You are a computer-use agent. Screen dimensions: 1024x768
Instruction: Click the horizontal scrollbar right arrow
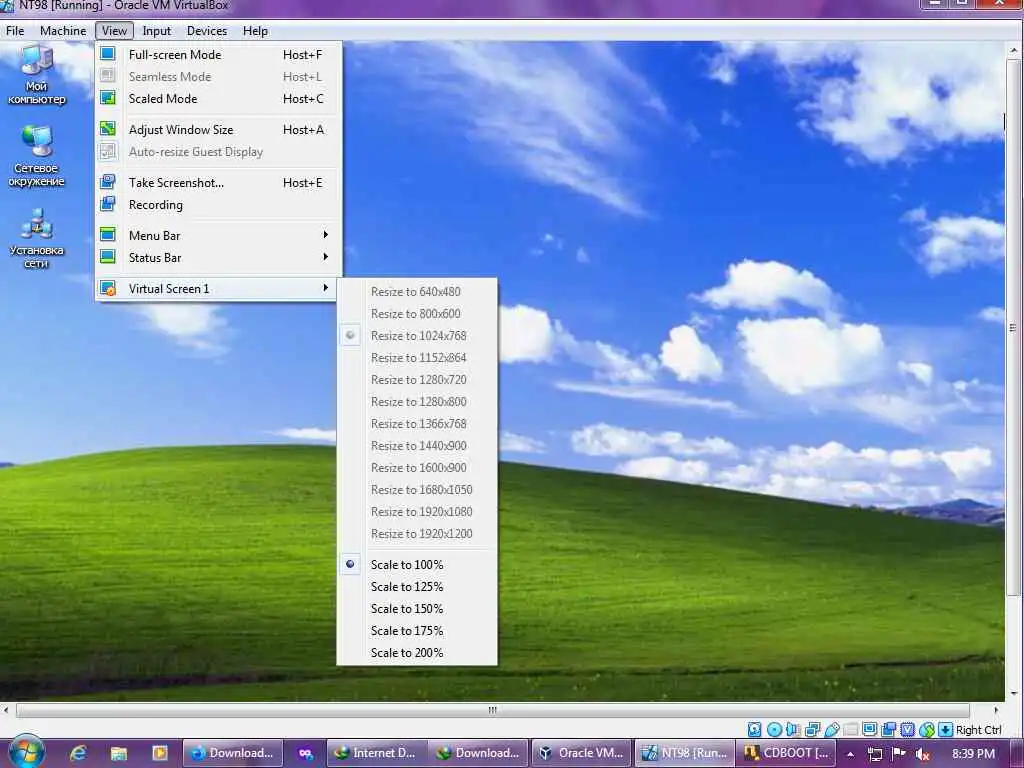pos(995,710)
